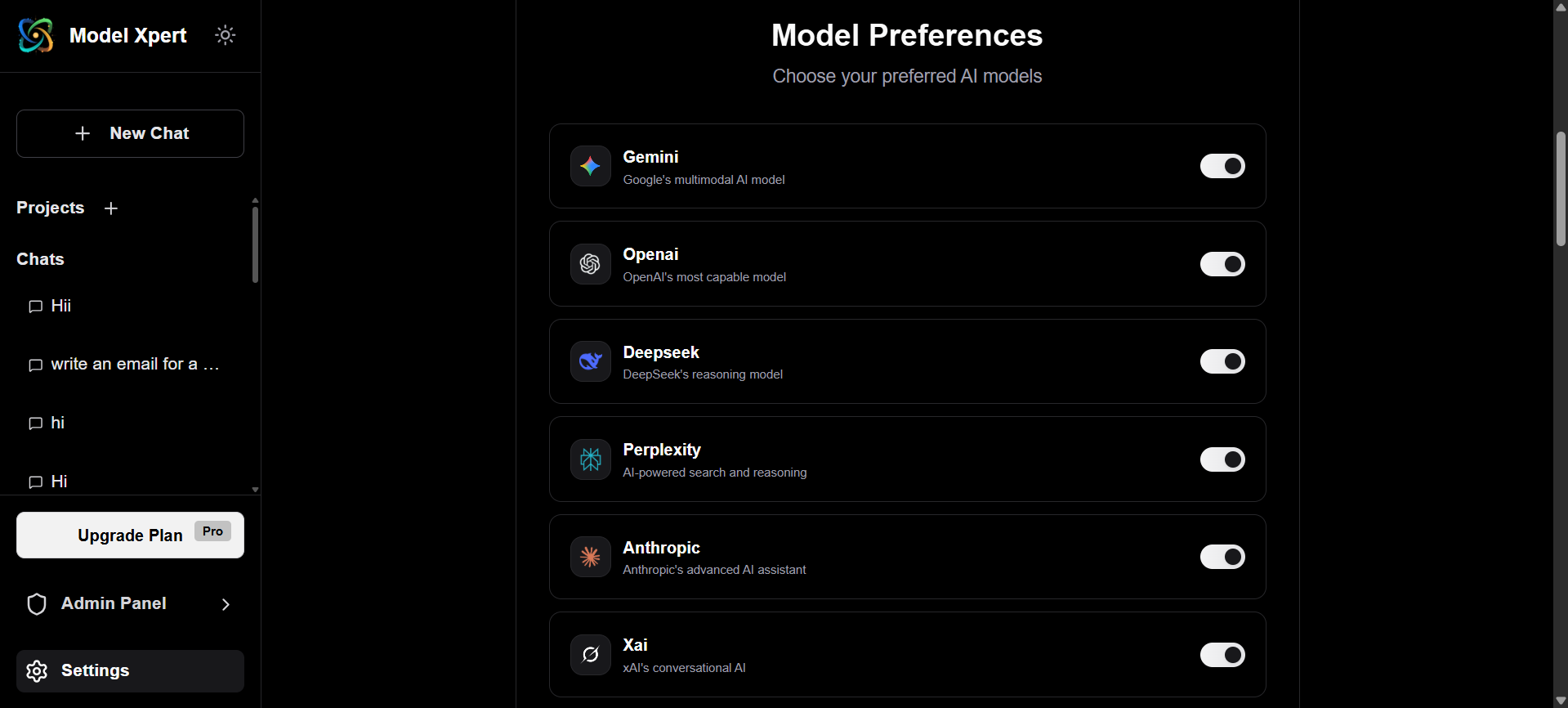Click the Gemini model icon
The image size is (1568, 708).
[590, 166]
